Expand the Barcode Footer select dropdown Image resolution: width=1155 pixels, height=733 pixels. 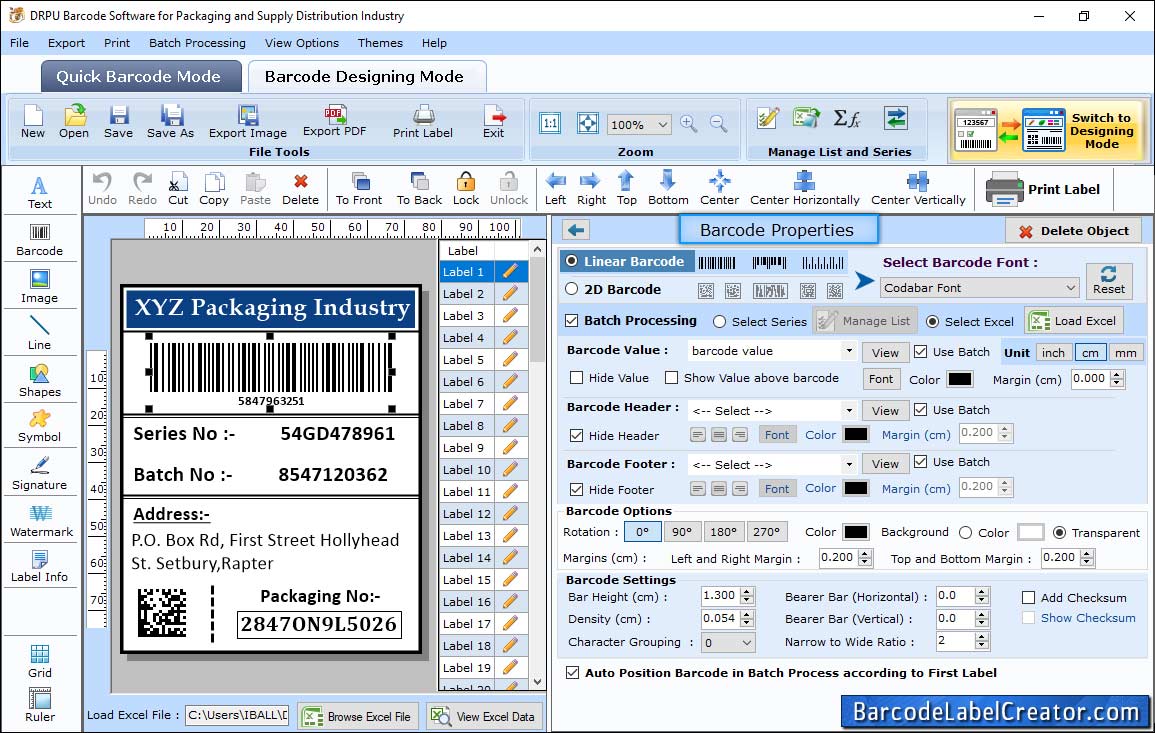[x=849, y=464]
